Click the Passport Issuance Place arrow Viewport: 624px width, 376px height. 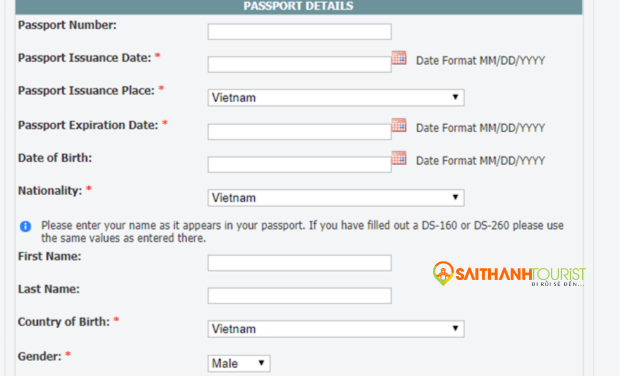455,97
